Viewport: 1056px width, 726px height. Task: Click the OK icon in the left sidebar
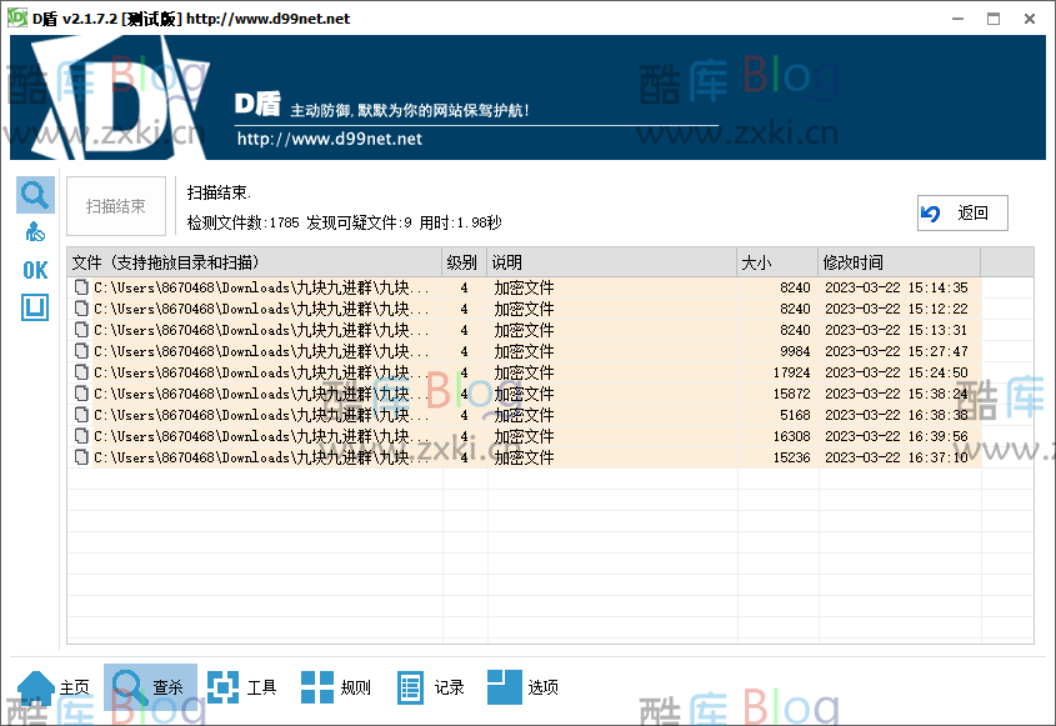pos(33,269)
